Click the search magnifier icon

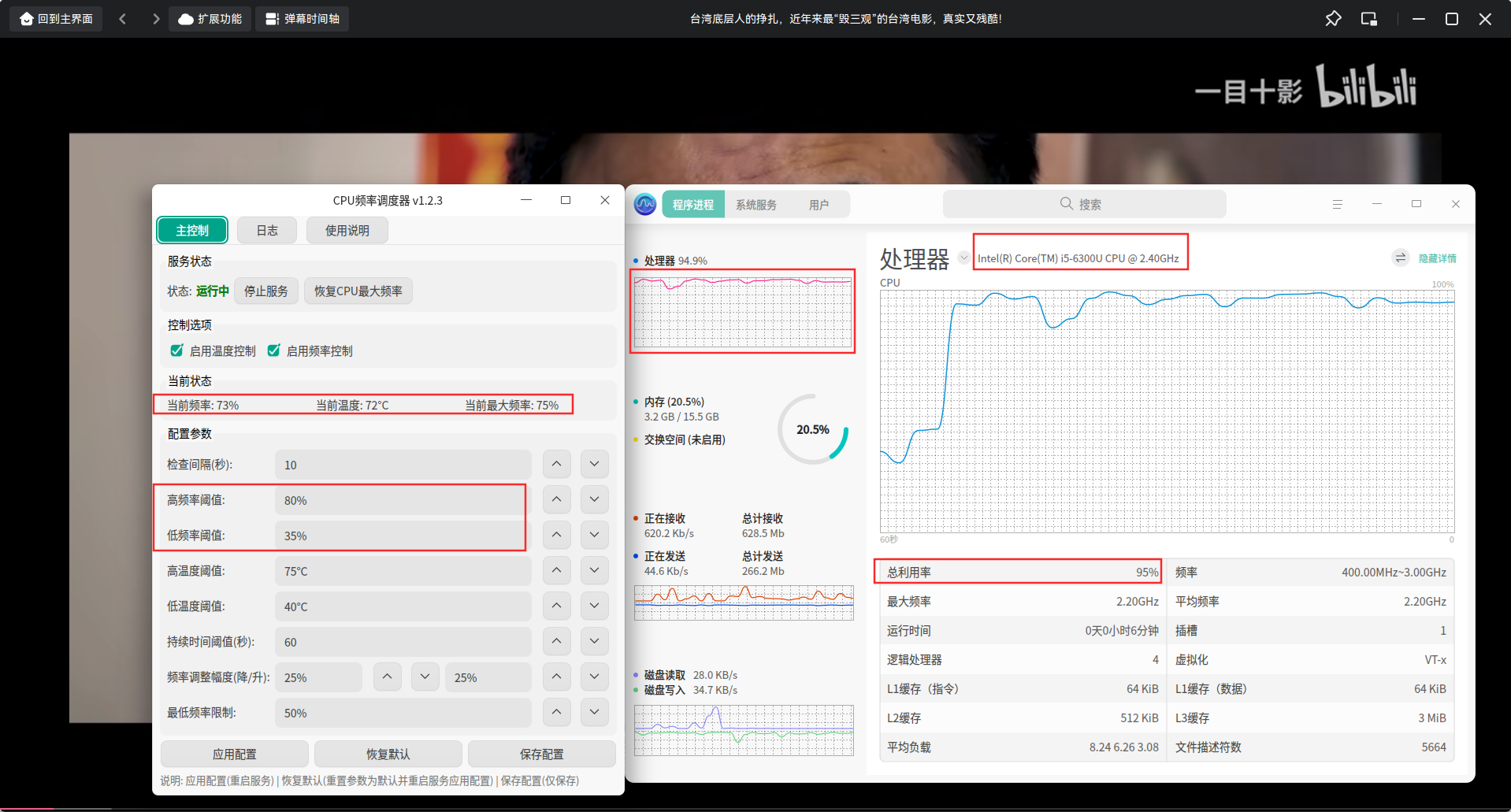1067,204
